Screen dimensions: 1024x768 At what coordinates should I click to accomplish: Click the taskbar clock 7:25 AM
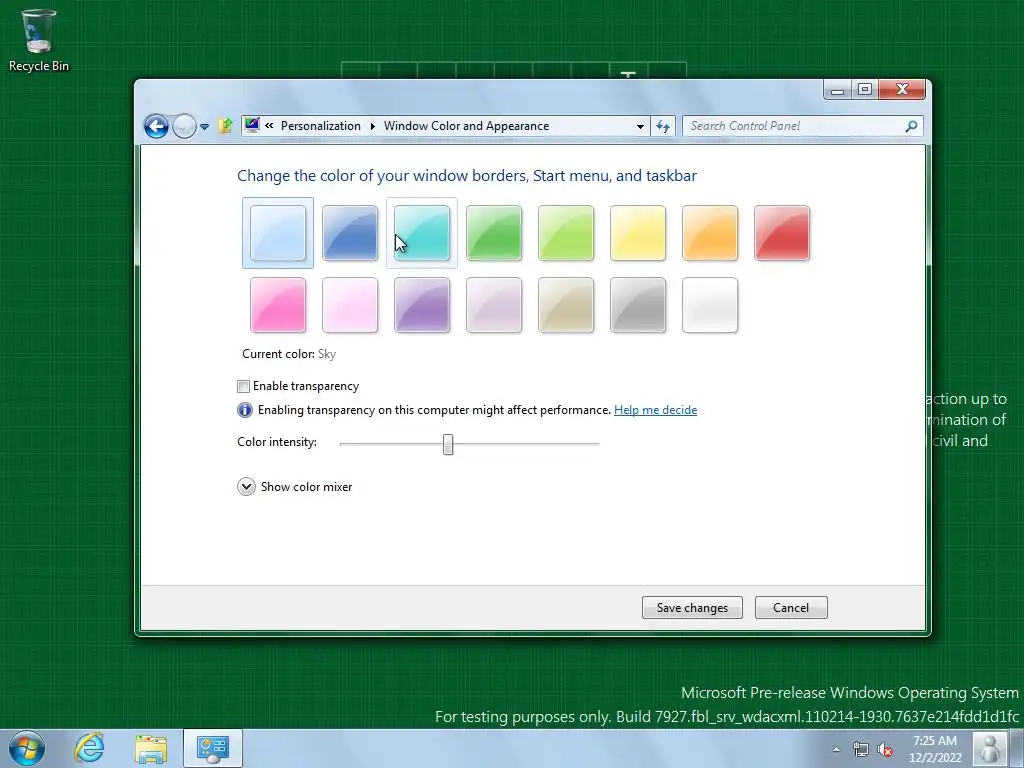tap(935, 749)
